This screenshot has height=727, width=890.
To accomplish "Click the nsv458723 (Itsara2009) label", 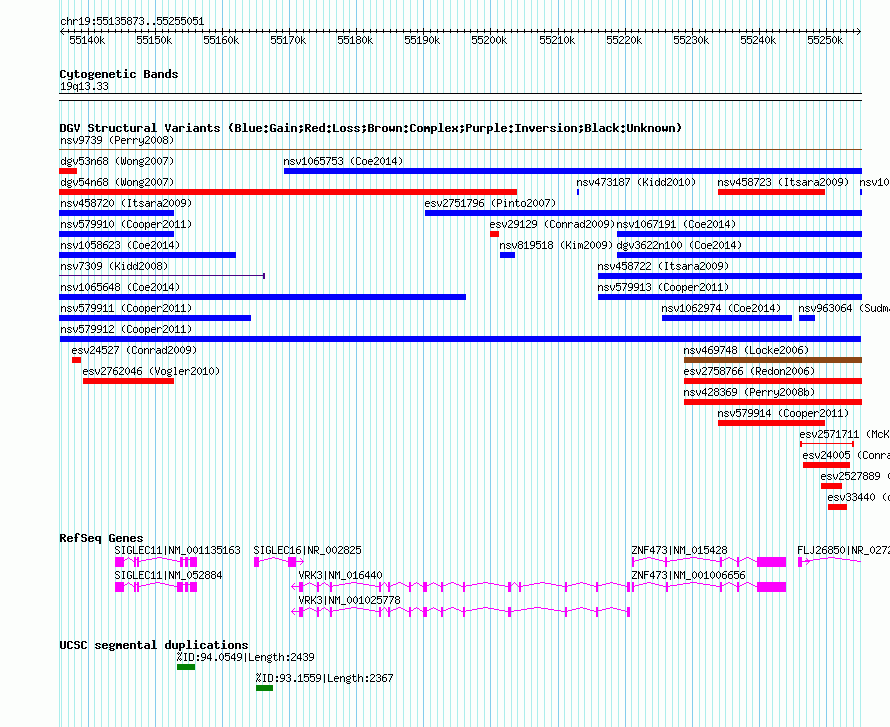I will (x=783, y=182).
